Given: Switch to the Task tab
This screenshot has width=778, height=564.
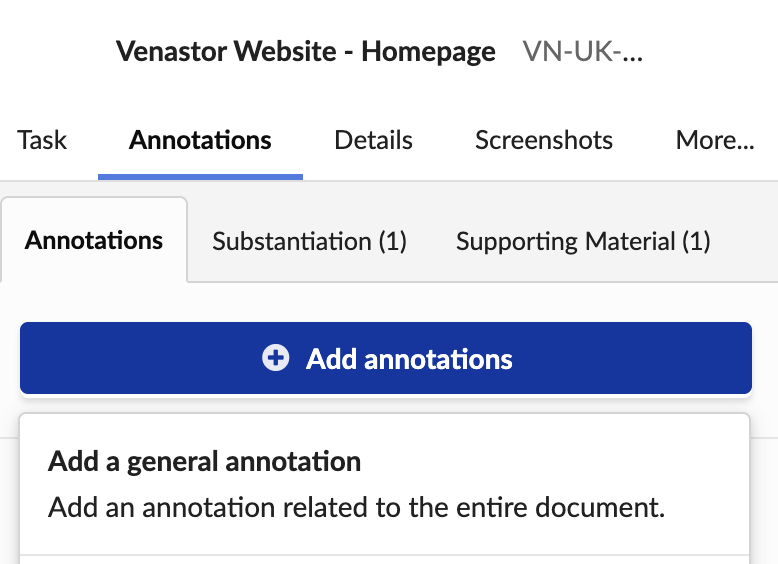Looking at the screenshot, I should [x=42, y=140].
